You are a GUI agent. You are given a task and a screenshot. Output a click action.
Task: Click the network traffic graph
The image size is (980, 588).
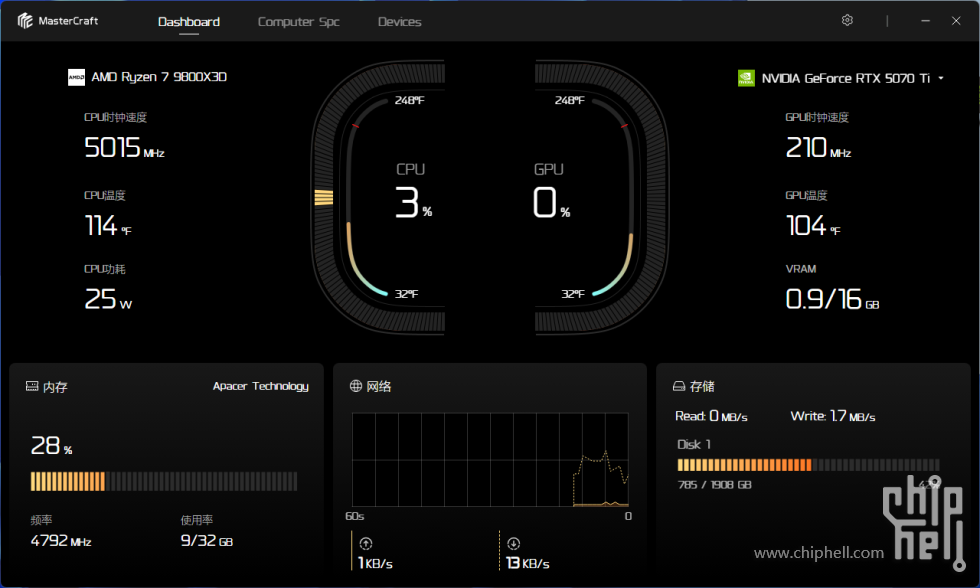(x=490, y=459)
